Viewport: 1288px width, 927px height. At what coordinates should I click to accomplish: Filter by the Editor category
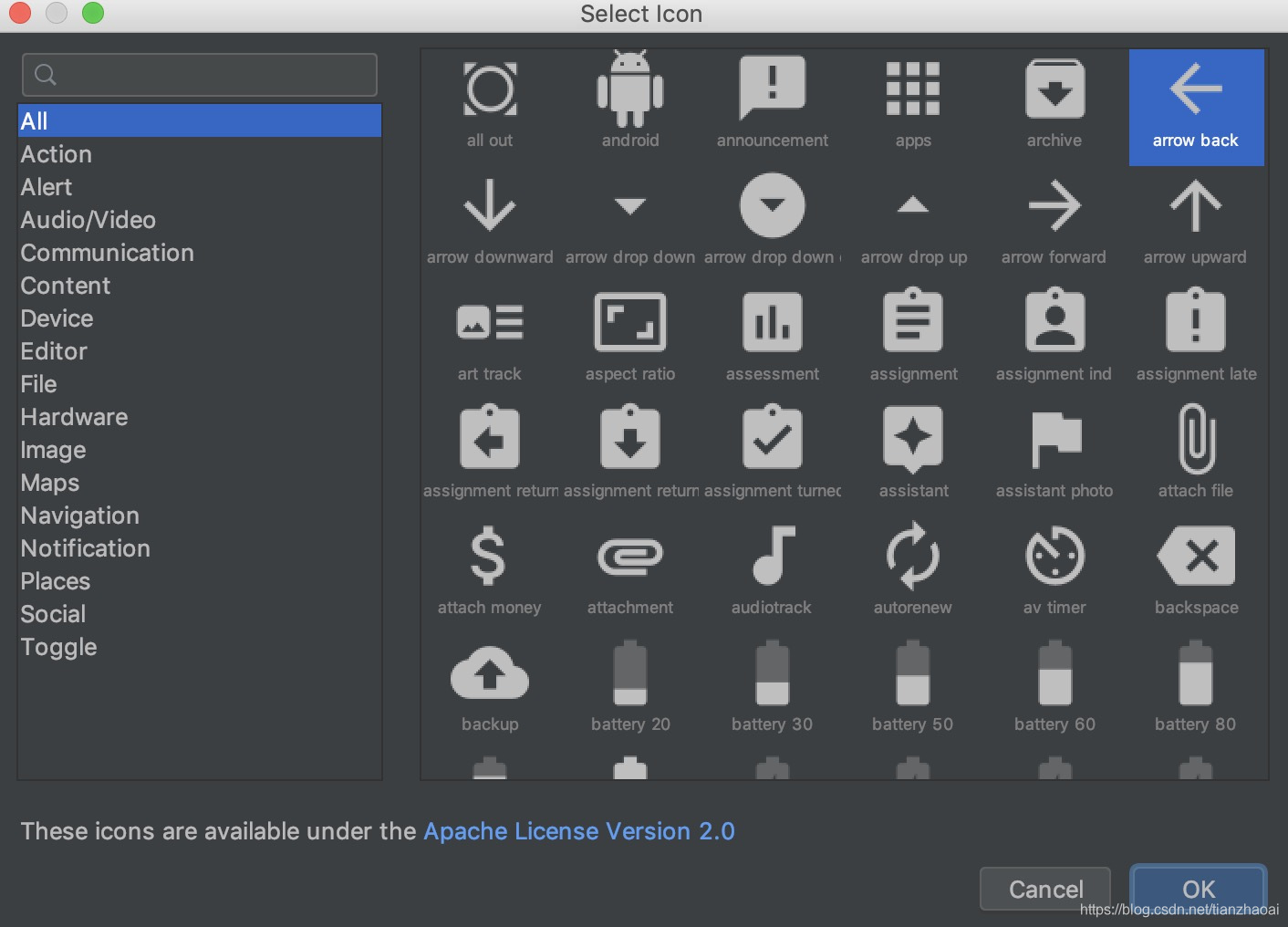tap(199, 351)
